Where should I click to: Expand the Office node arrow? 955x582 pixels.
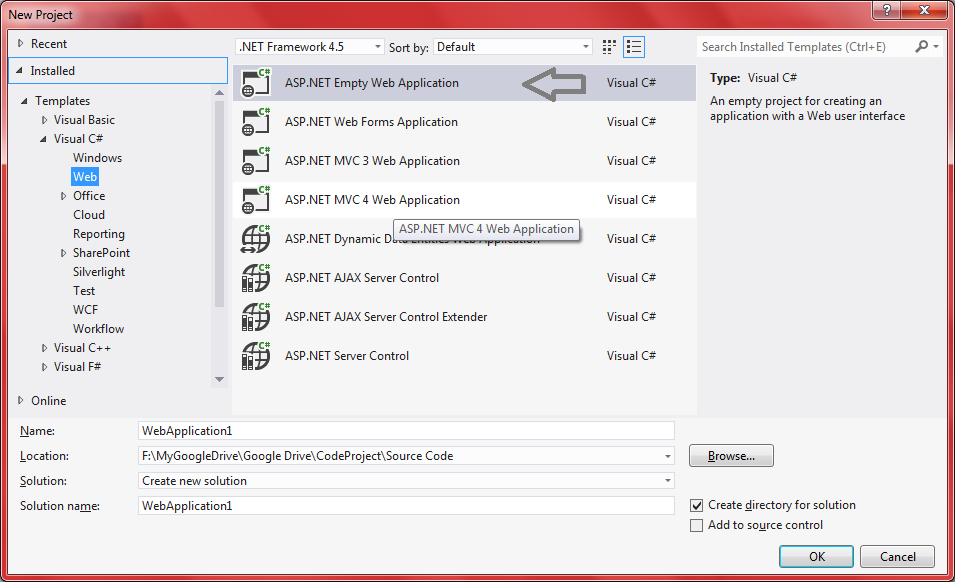63,196
